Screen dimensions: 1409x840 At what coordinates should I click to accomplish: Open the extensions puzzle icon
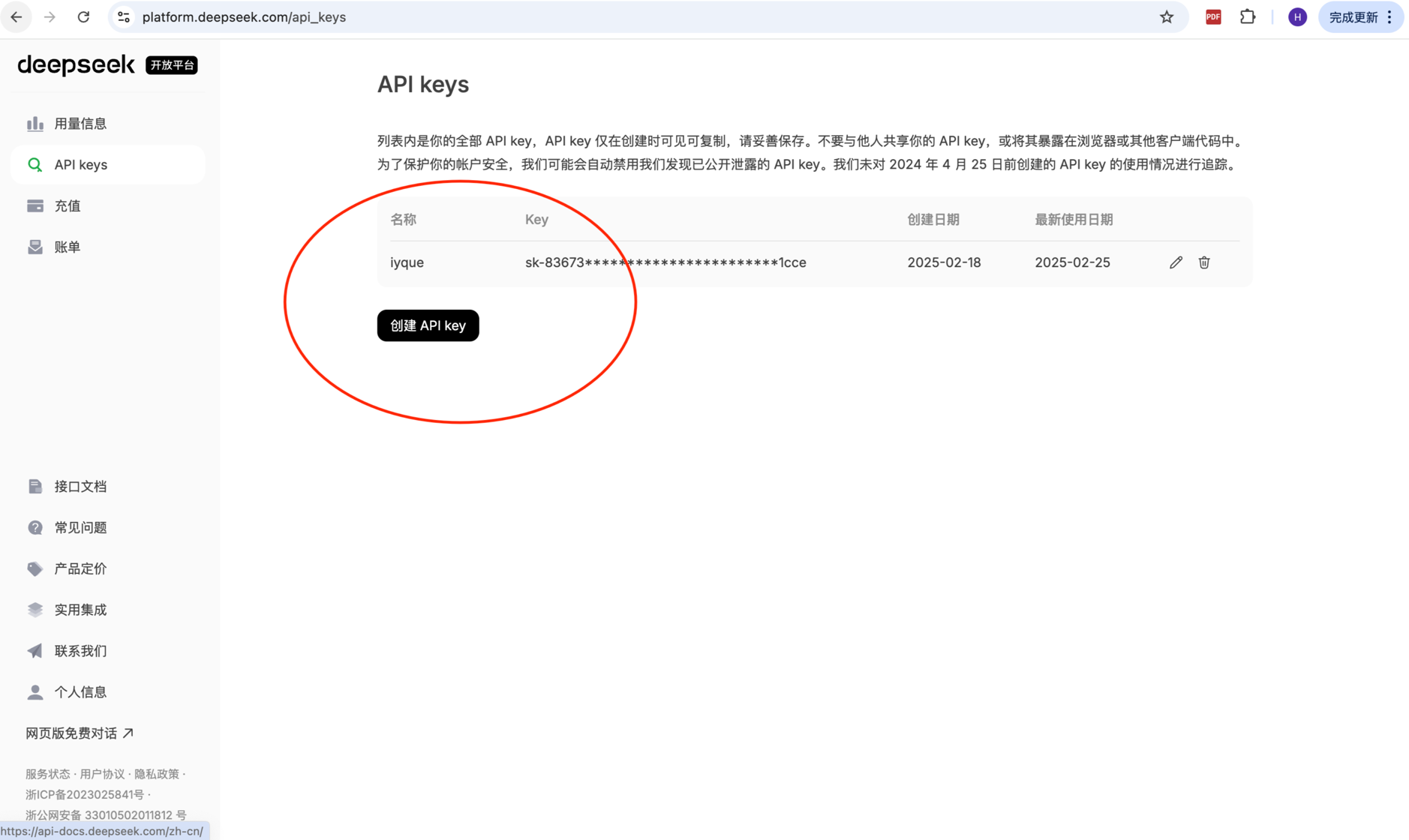[1248, 16]
